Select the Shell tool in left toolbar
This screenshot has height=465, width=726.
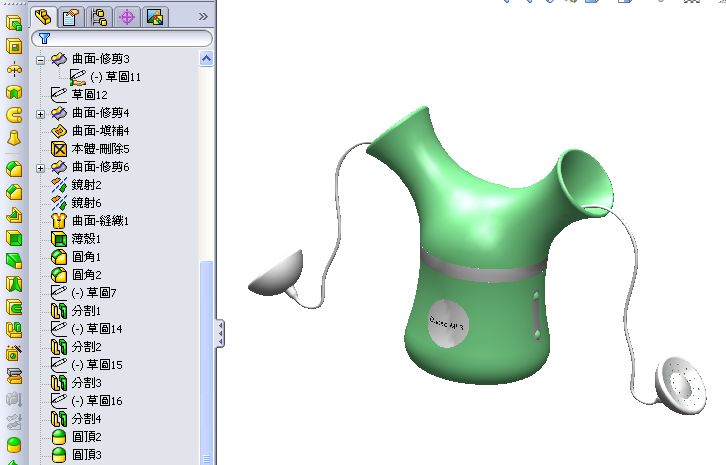pos(14,238)
